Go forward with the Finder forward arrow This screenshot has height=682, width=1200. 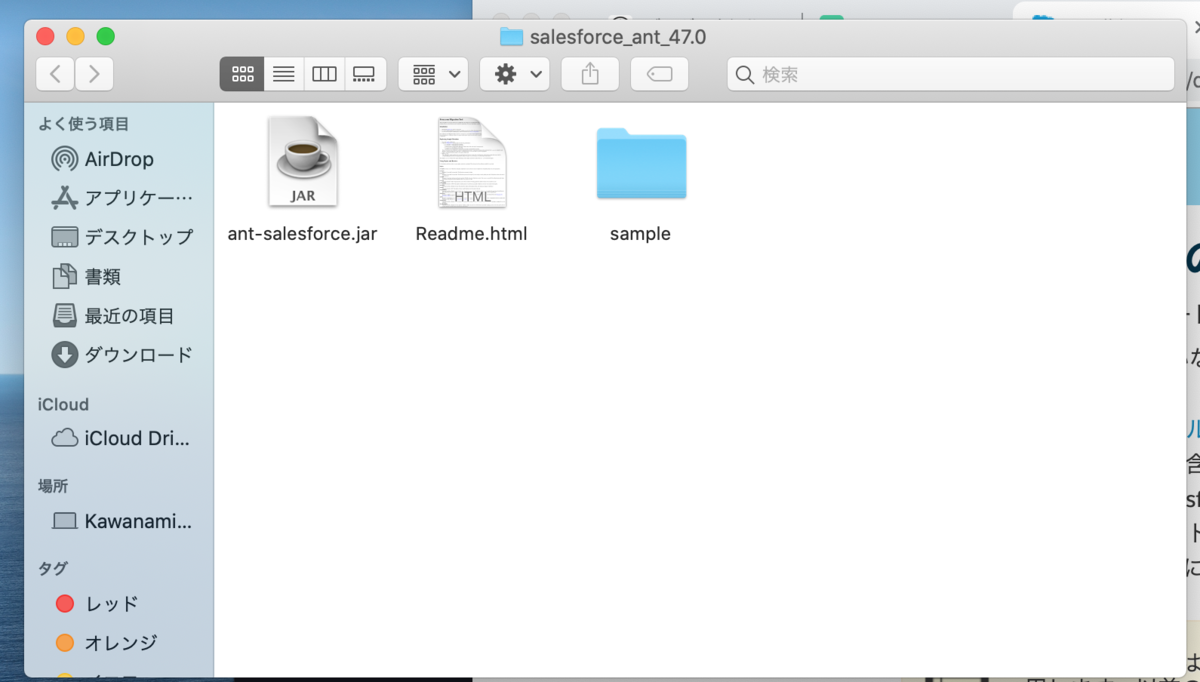click(94, 74)
